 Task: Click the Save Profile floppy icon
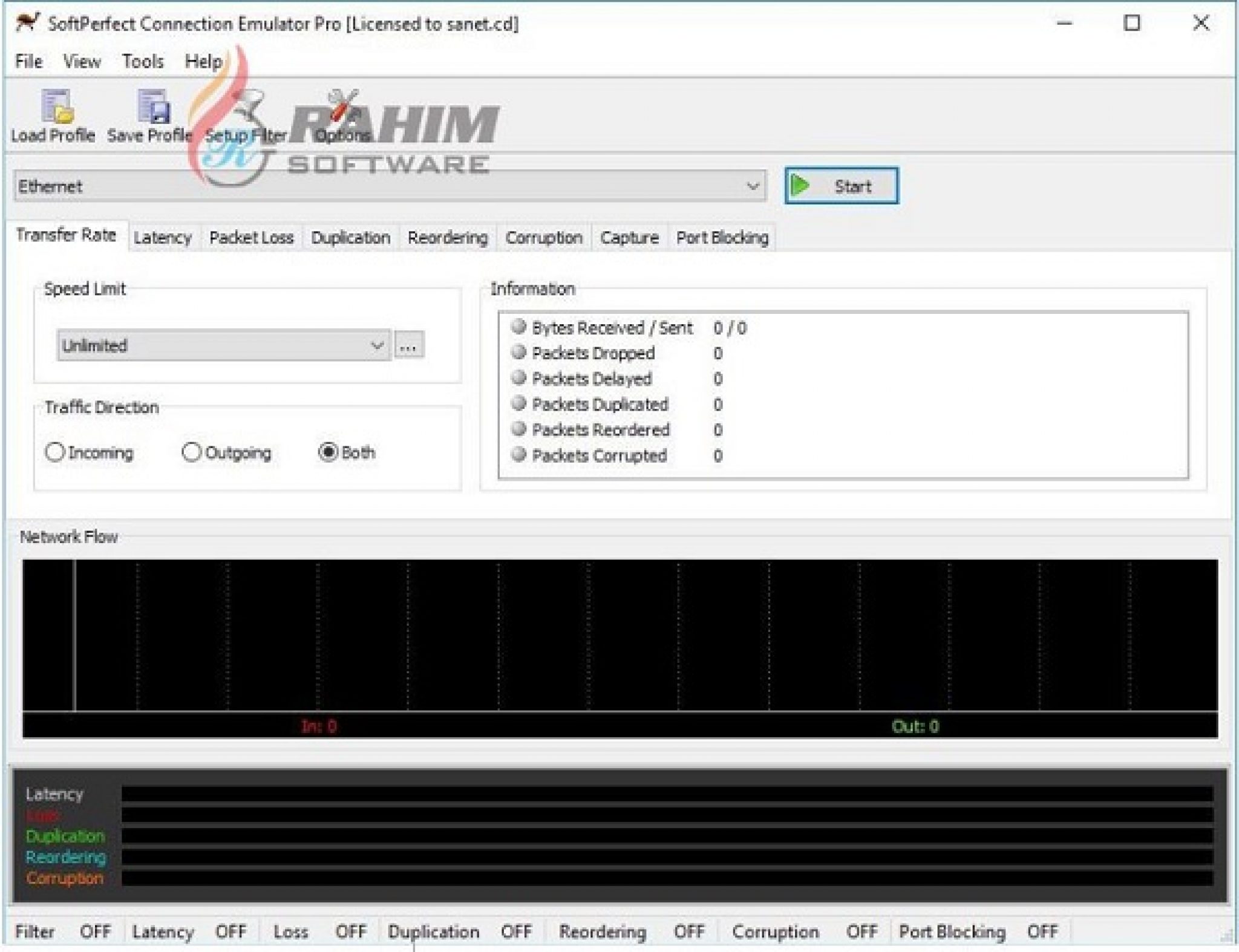(x=153, y=106)
